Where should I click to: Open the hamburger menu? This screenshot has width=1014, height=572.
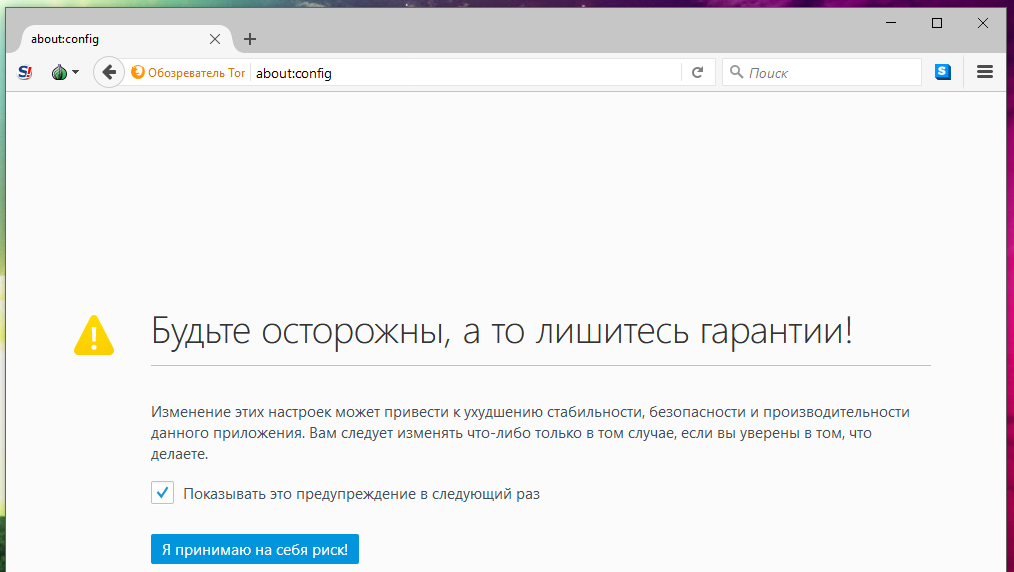pyautogui.click(x=984, y=72)
